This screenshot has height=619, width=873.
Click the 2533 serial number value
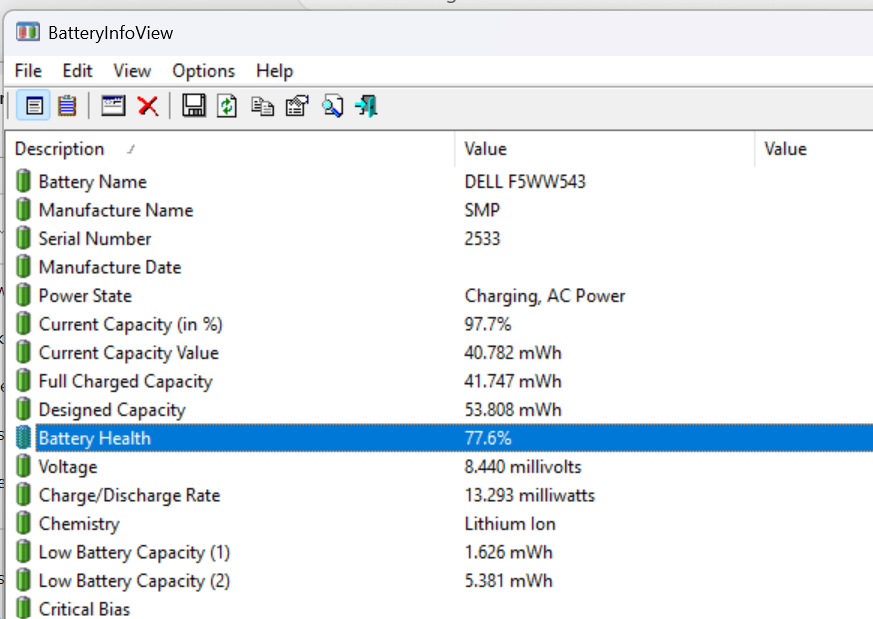pos(482,238)
